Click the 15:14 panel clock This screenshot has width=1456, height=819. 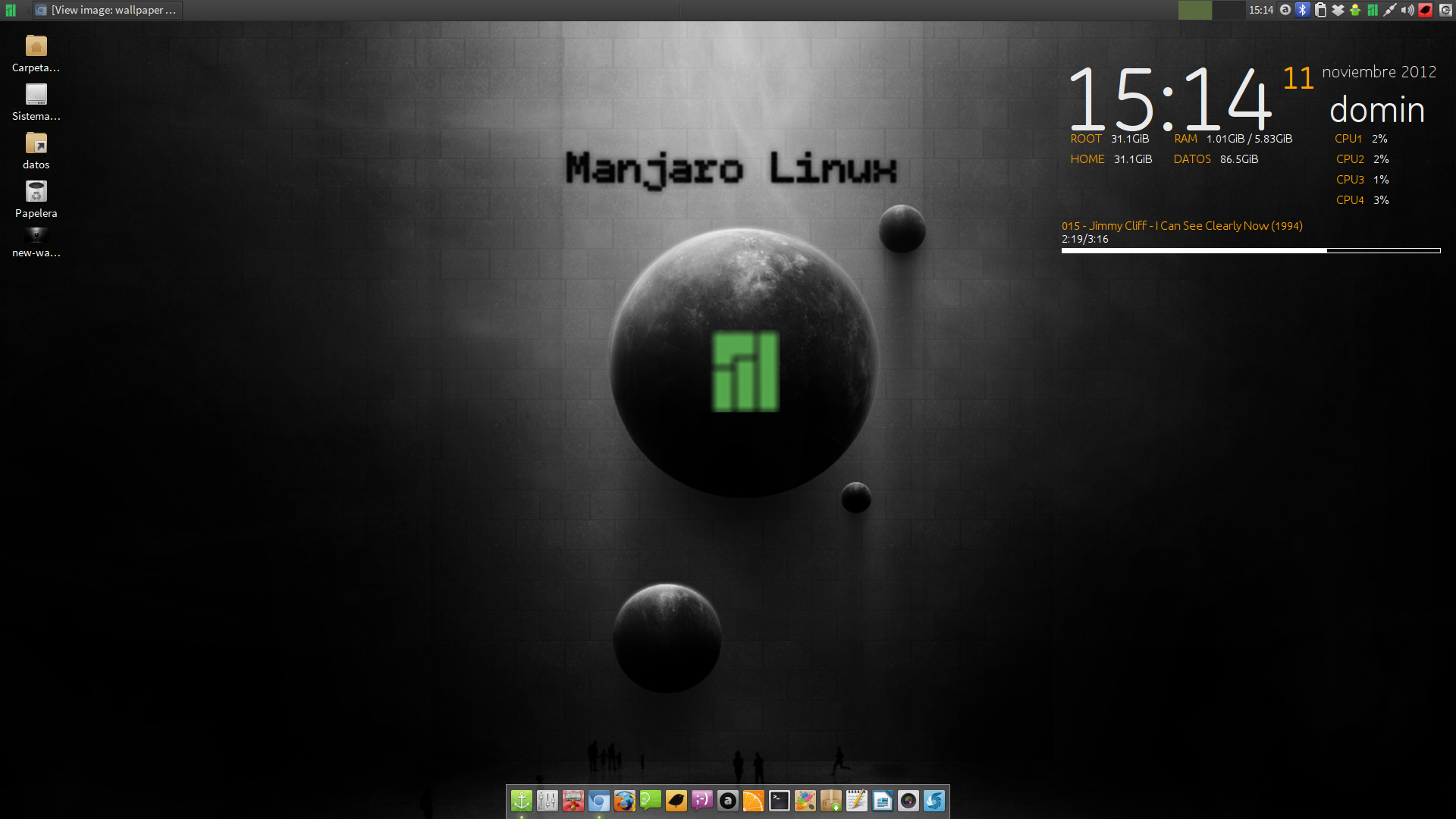pos(1261,10)
